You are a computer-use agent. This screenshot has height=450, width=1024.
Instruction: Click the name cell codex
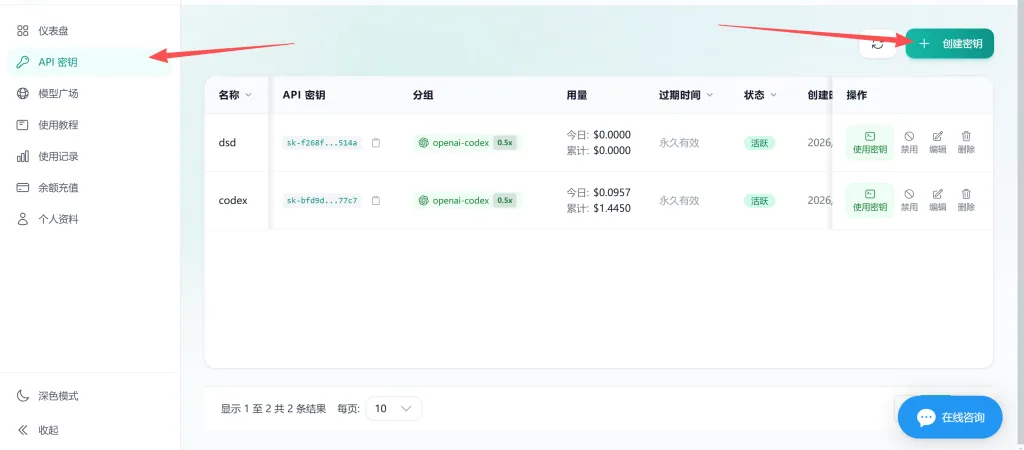click(232, 201)
